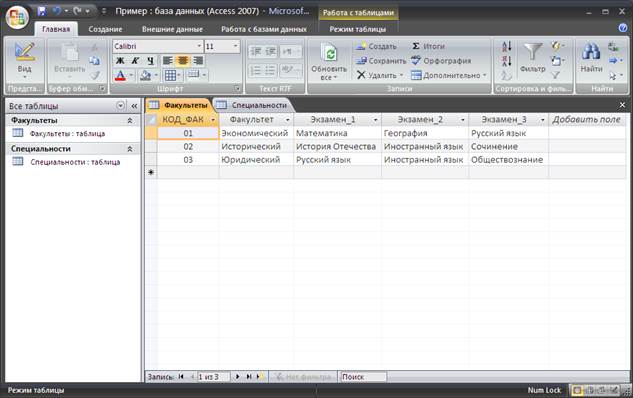Toggle center text alignment
Image resolution: width=633 pixels, height=398 pixels.
pyautogui.click(x=183, y=61)
